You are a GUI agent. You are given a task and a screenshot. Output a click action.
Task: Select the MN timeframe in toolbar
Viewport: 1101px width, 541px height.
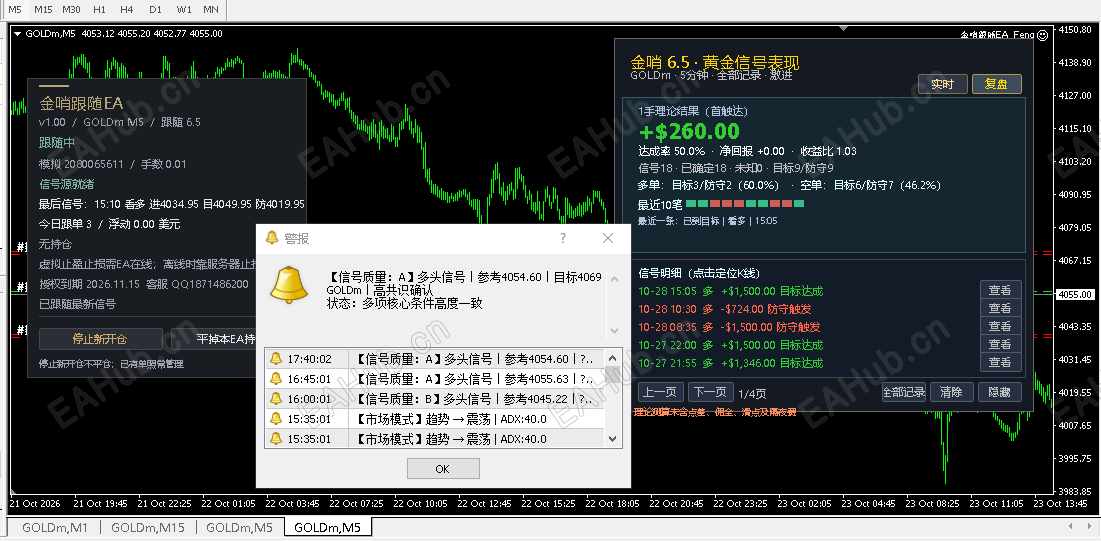click(x=210, y=10)
